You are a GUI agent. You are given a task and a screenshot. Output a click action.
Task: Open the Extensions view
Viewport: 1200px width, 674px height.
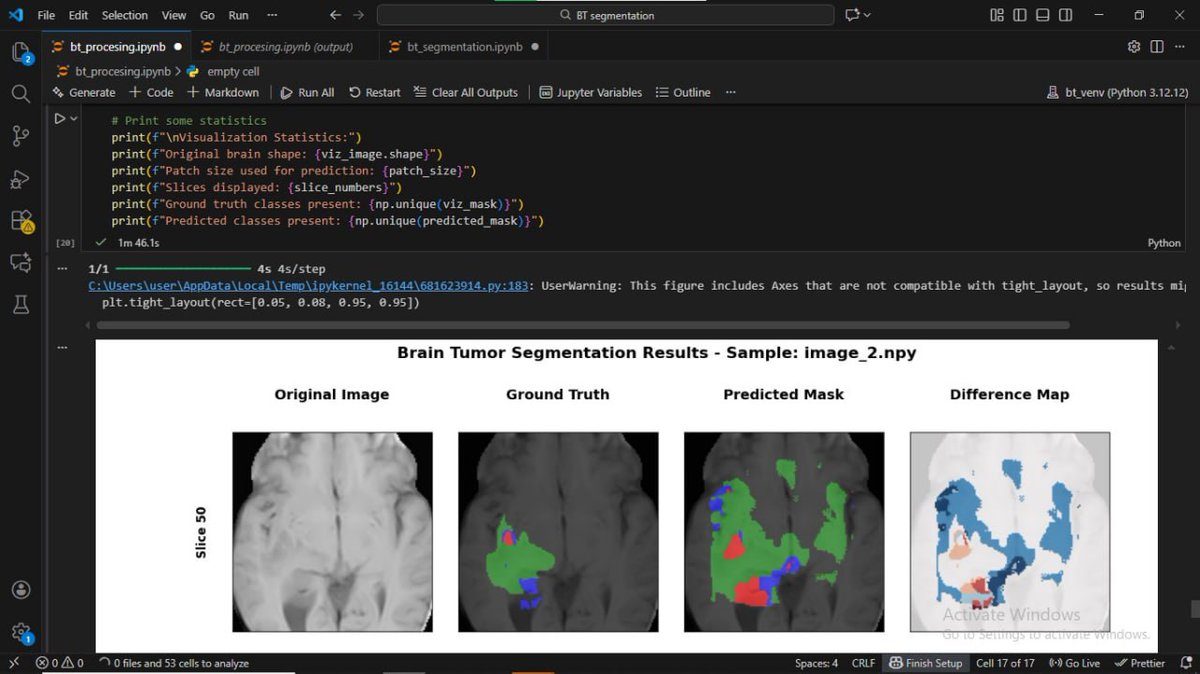[20, 221]
